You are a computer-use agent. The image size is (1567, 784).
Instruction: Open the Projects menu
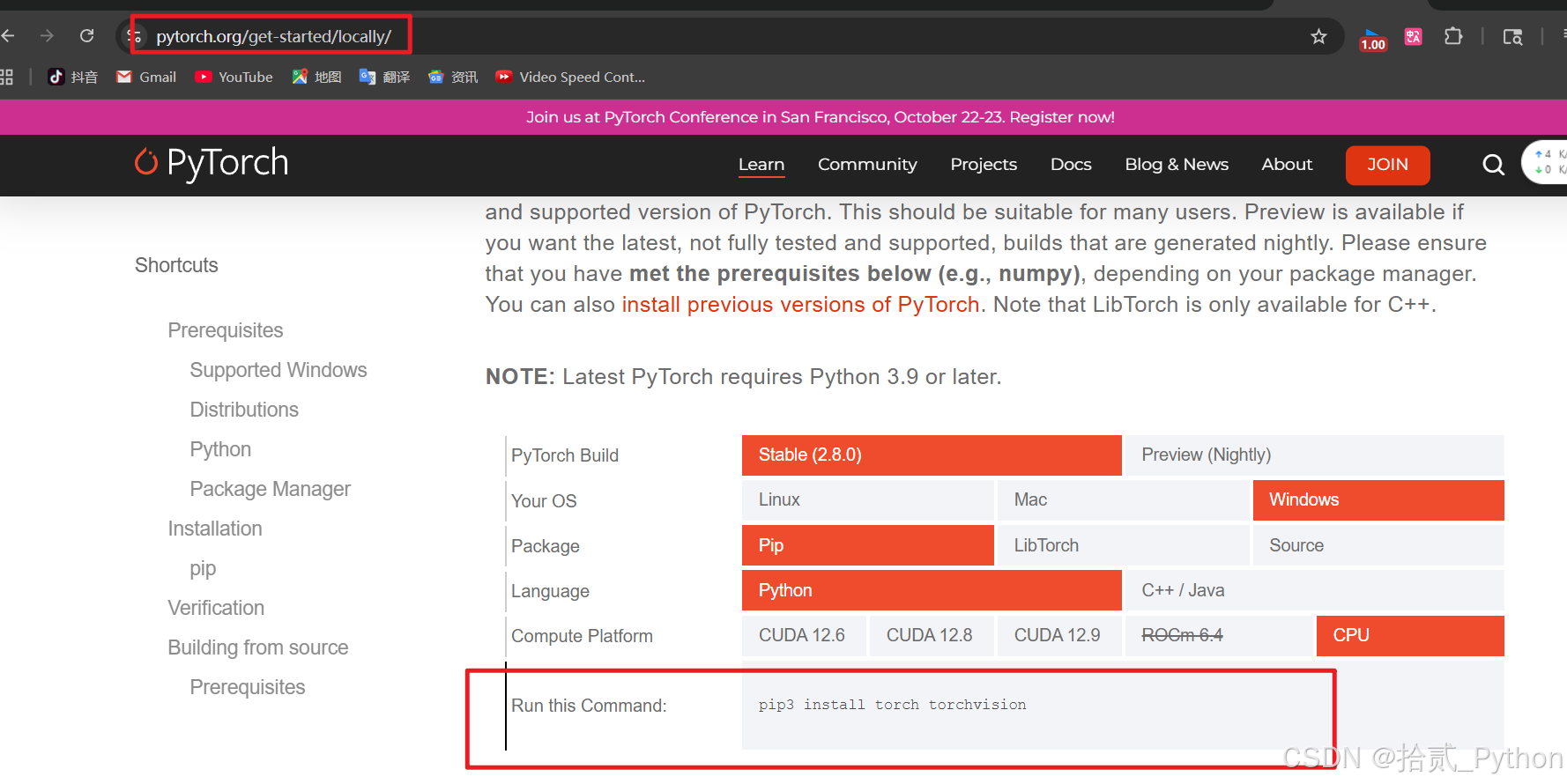(x=984, y=165)
